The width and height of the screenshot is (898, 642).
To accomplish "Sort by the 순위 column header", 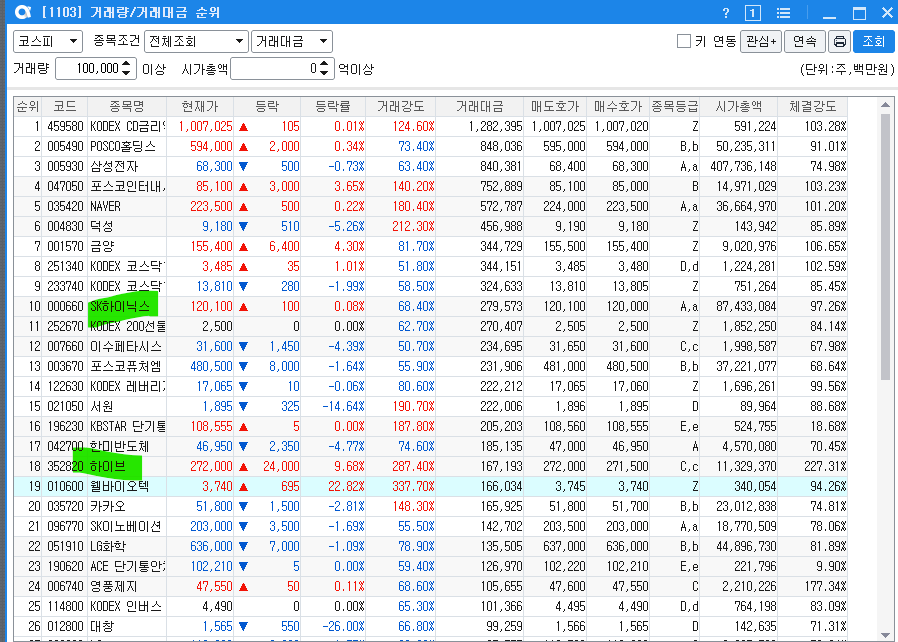I will tap(27, 107).
